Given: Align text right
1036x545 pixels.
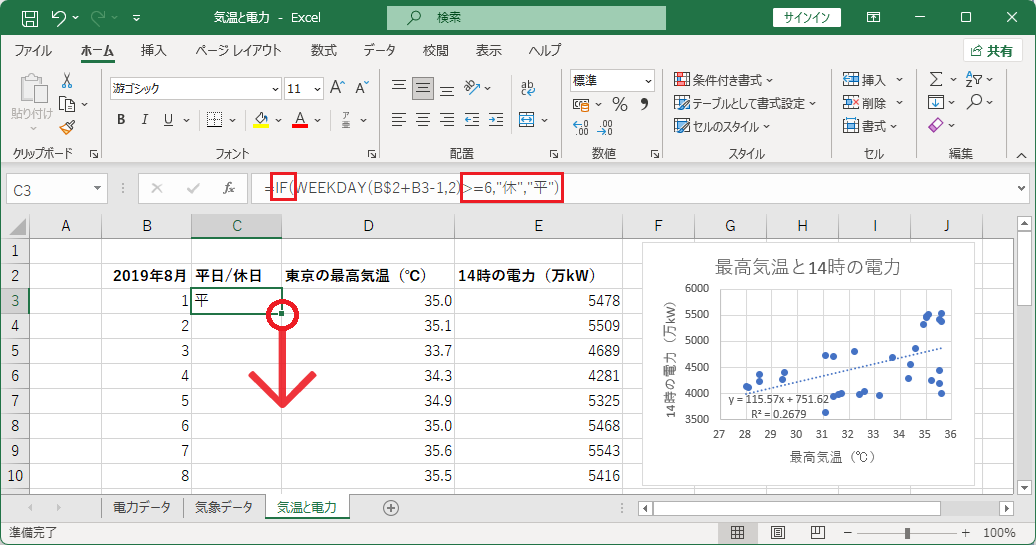Looking at the screenshot, I should point(447,120).
